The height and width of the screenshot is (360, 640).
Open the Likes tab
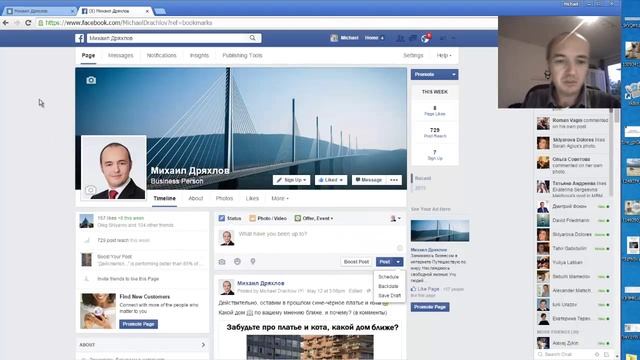(x=252, y=198)
